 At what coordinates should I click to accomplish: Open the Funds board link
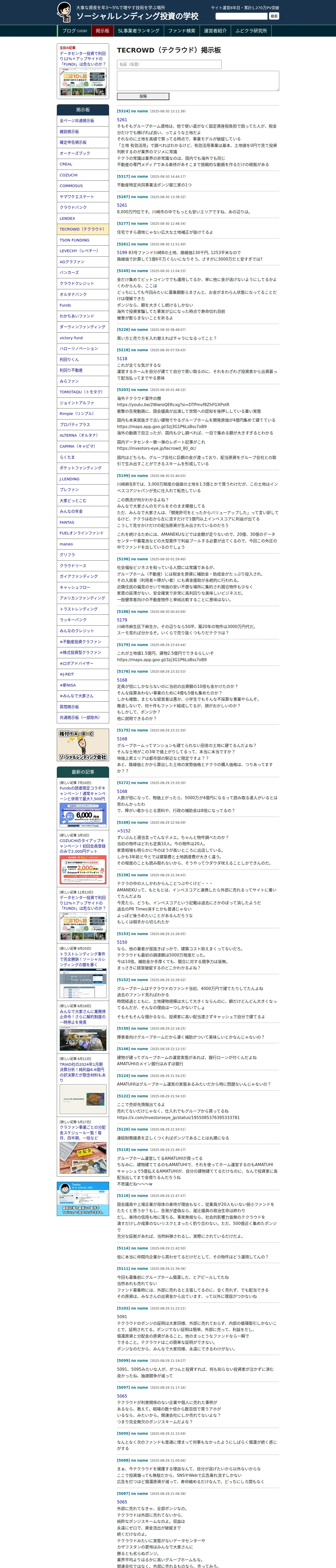click(83, 305)
